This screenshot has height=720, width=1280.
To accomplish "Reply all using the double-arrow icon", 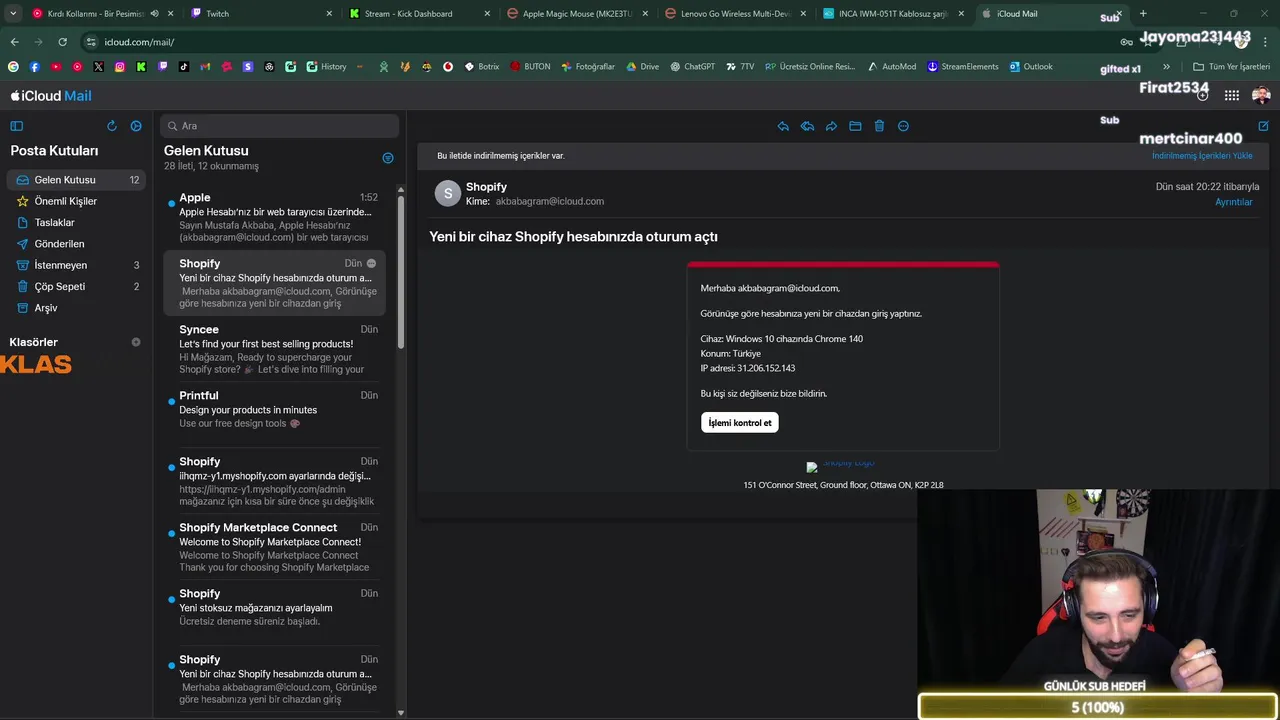I will [807, 126].
